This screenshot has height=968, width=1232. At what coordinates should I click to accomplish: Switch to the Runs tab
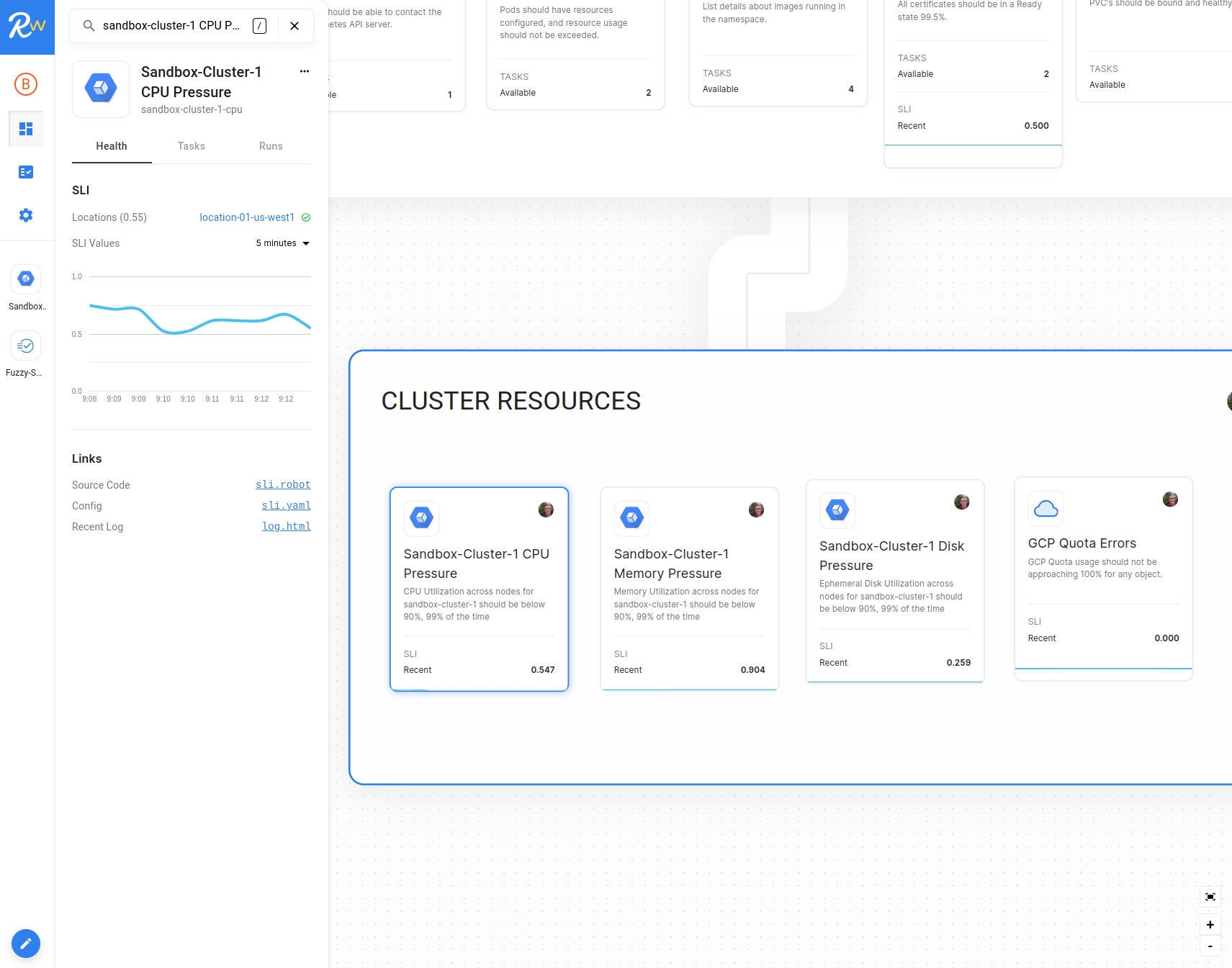[271, 146]
